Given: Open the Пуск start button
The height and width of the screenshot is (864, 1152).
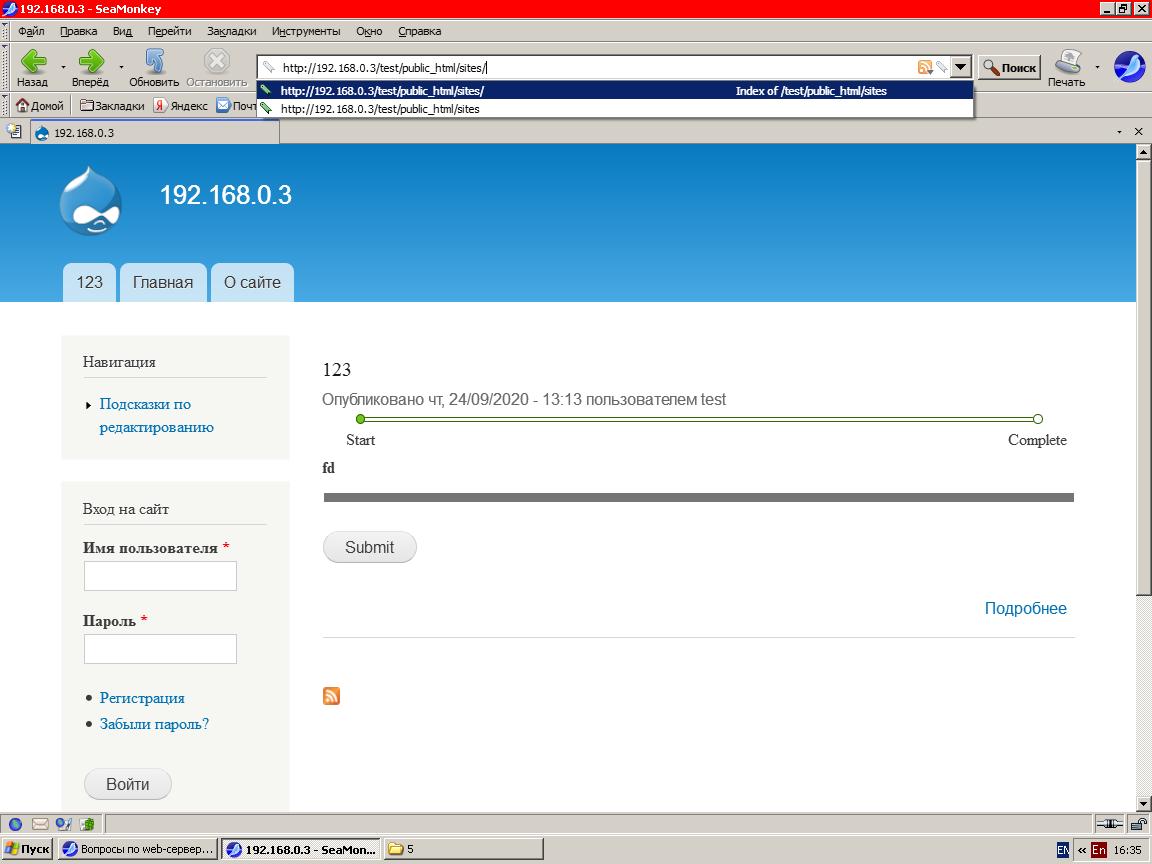Looking at the screenshot, I should coord(28,849).
